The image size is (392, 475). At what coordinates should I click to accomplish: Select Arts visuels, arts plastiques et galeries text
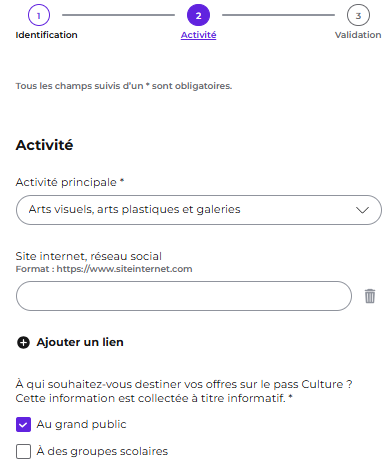point(134,209)
